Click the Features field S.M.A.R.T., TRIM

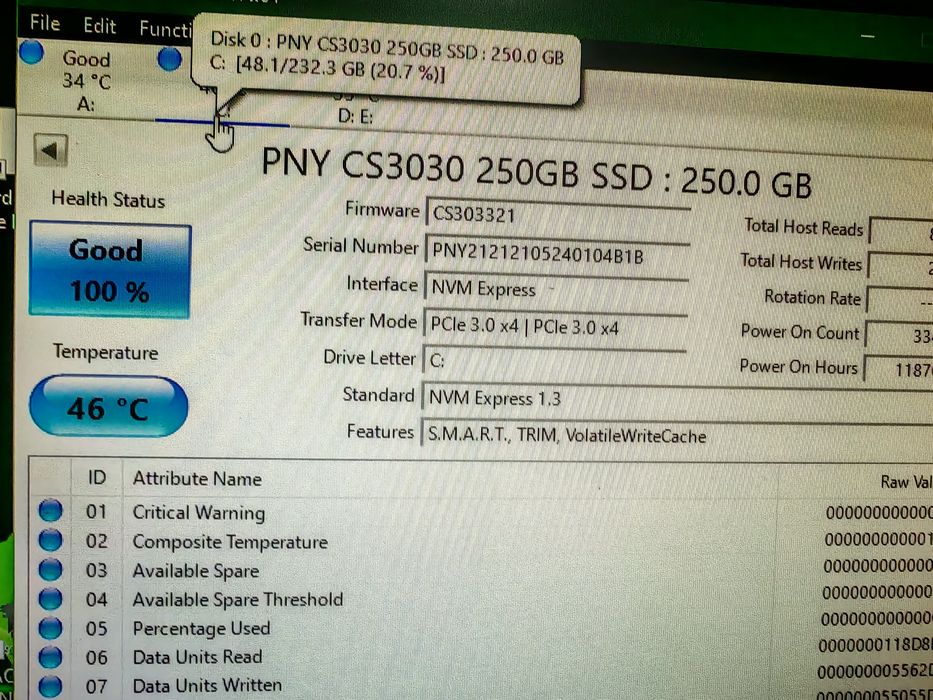coord(677,436)
